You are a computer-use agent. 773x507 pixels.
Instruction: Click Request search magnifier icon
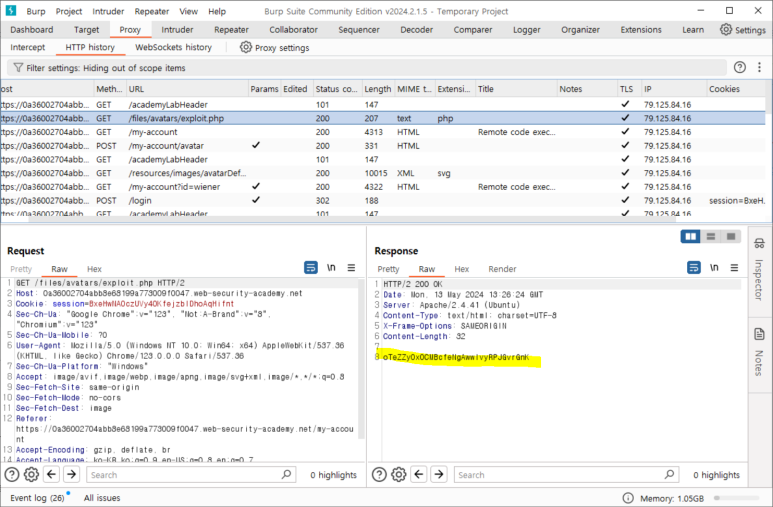286,474
